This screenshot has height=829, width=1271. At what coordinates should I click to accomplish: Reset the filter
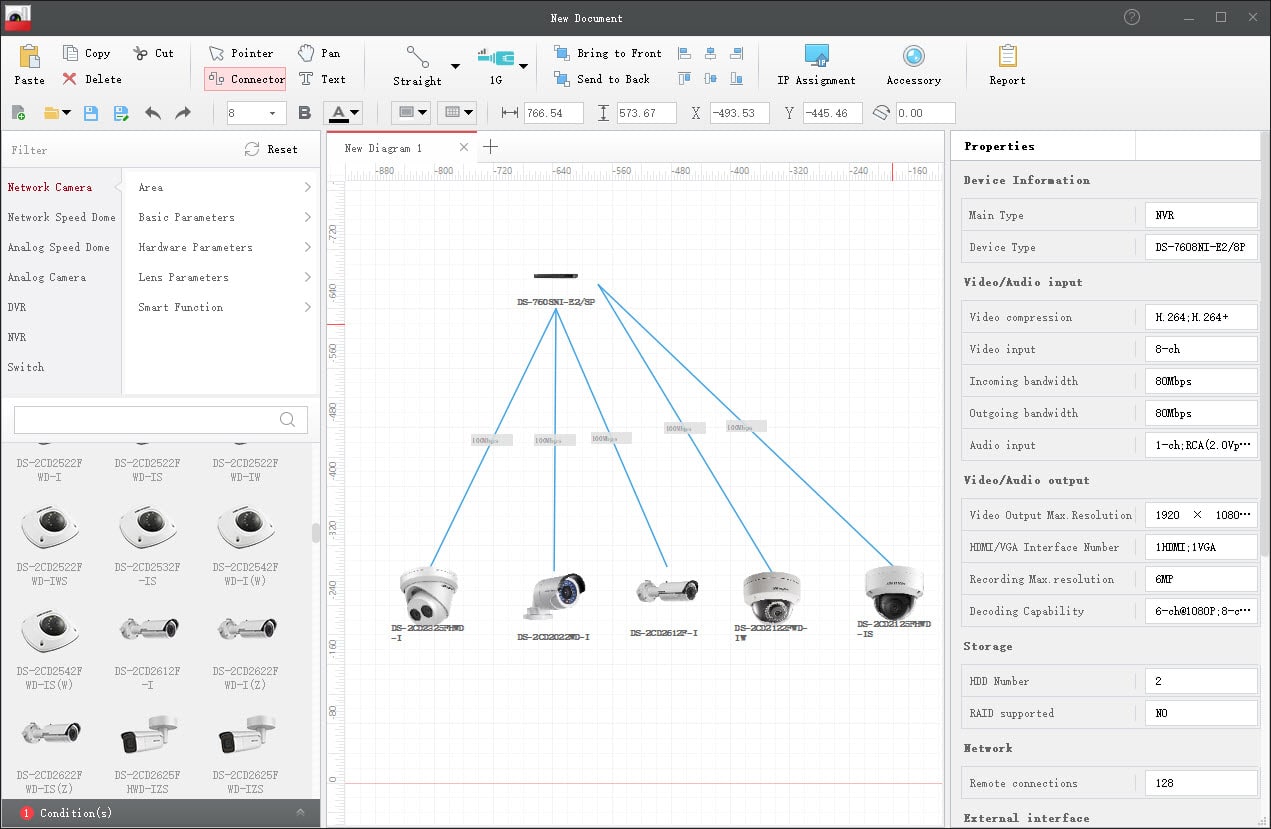(271, 149)
